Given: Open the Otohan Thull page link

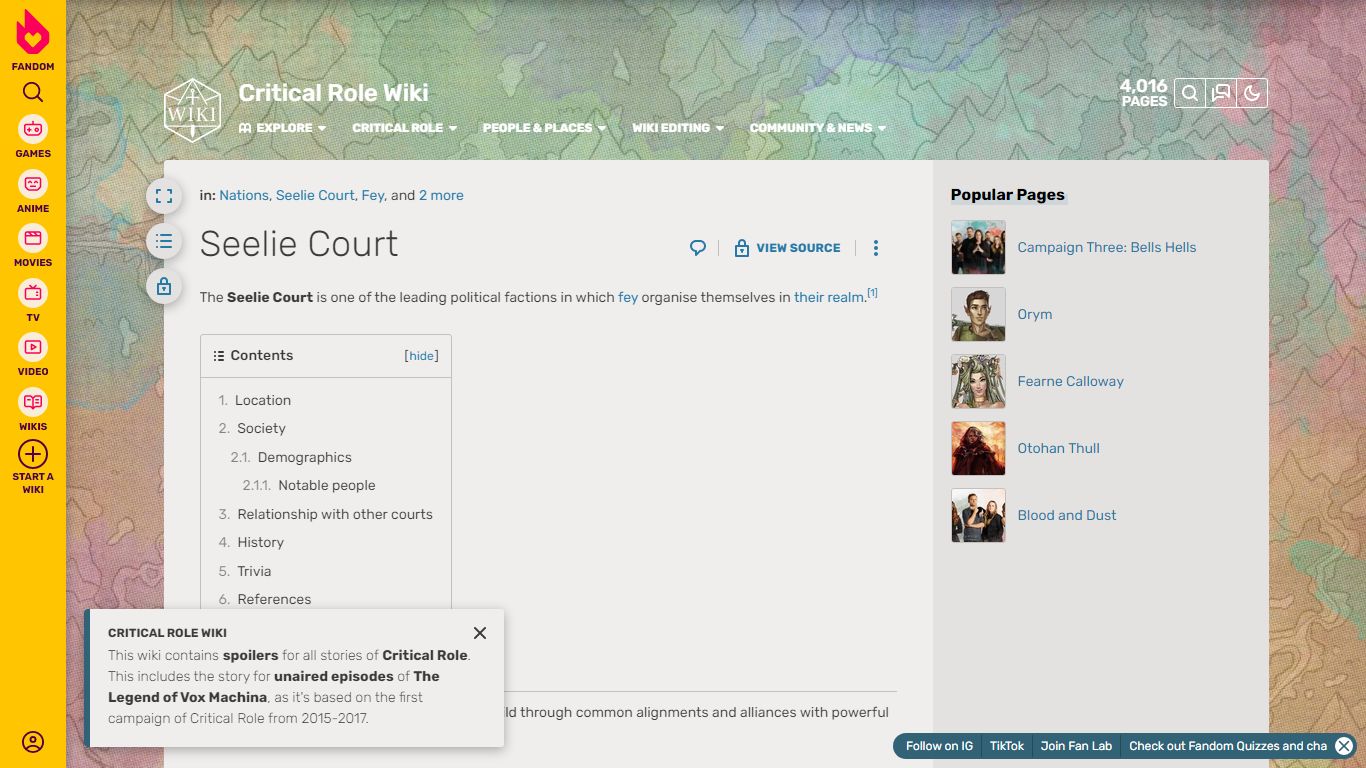Looking at the screenshot, I should pos(1059,449).
